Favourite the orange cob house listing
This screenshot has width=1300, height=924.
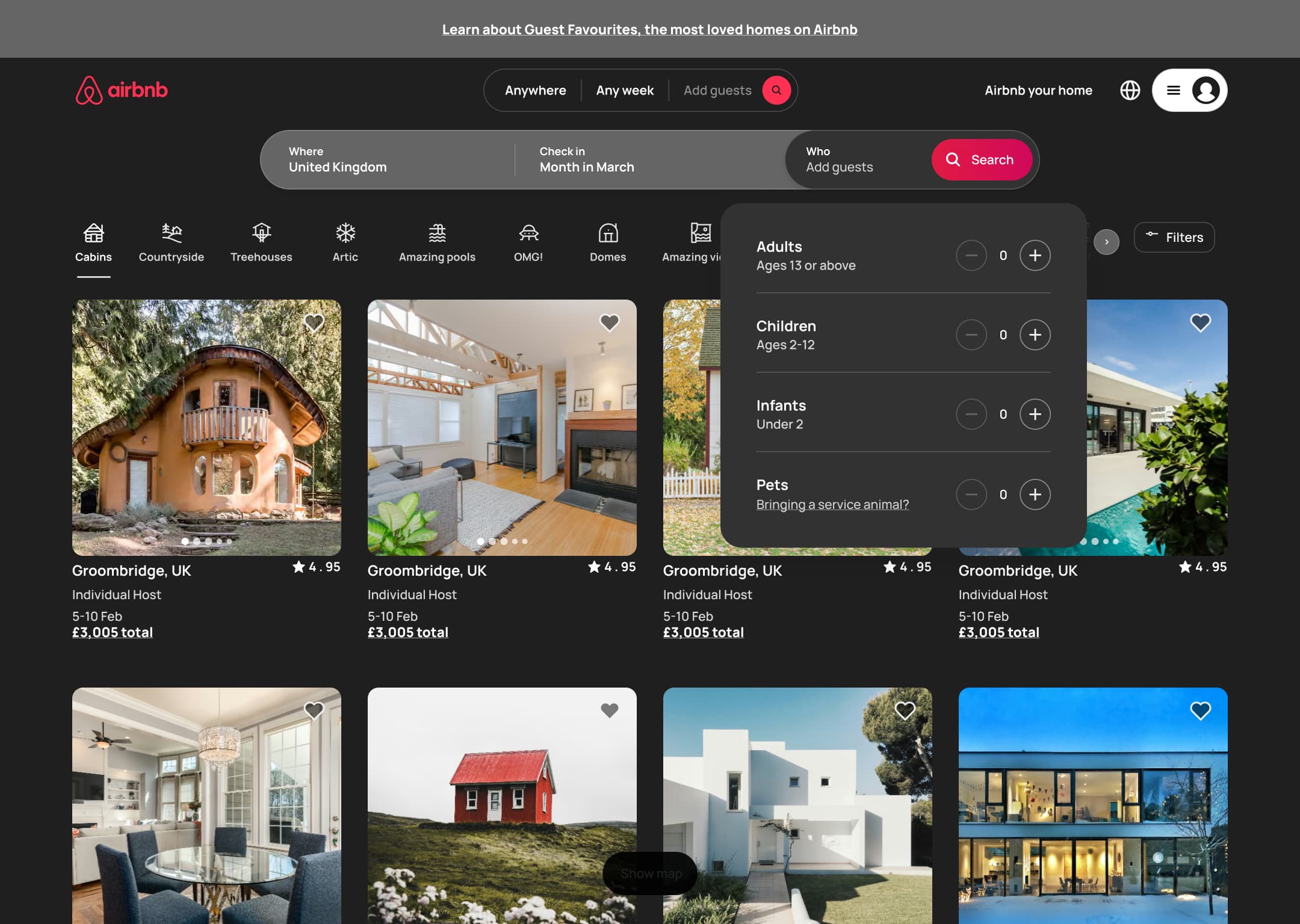coord(314,322)
